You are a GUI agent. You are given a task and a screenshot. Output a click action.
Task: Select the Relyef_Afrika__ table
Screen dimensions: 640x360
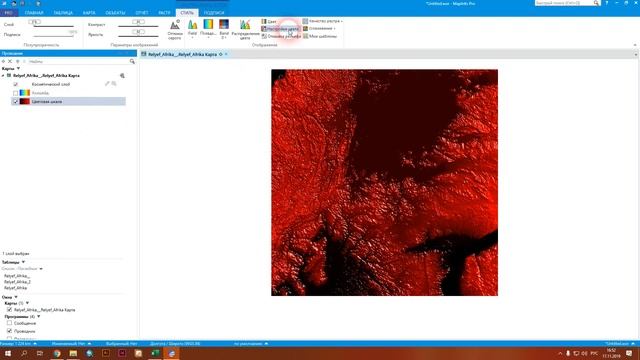[x=17, y=276]
